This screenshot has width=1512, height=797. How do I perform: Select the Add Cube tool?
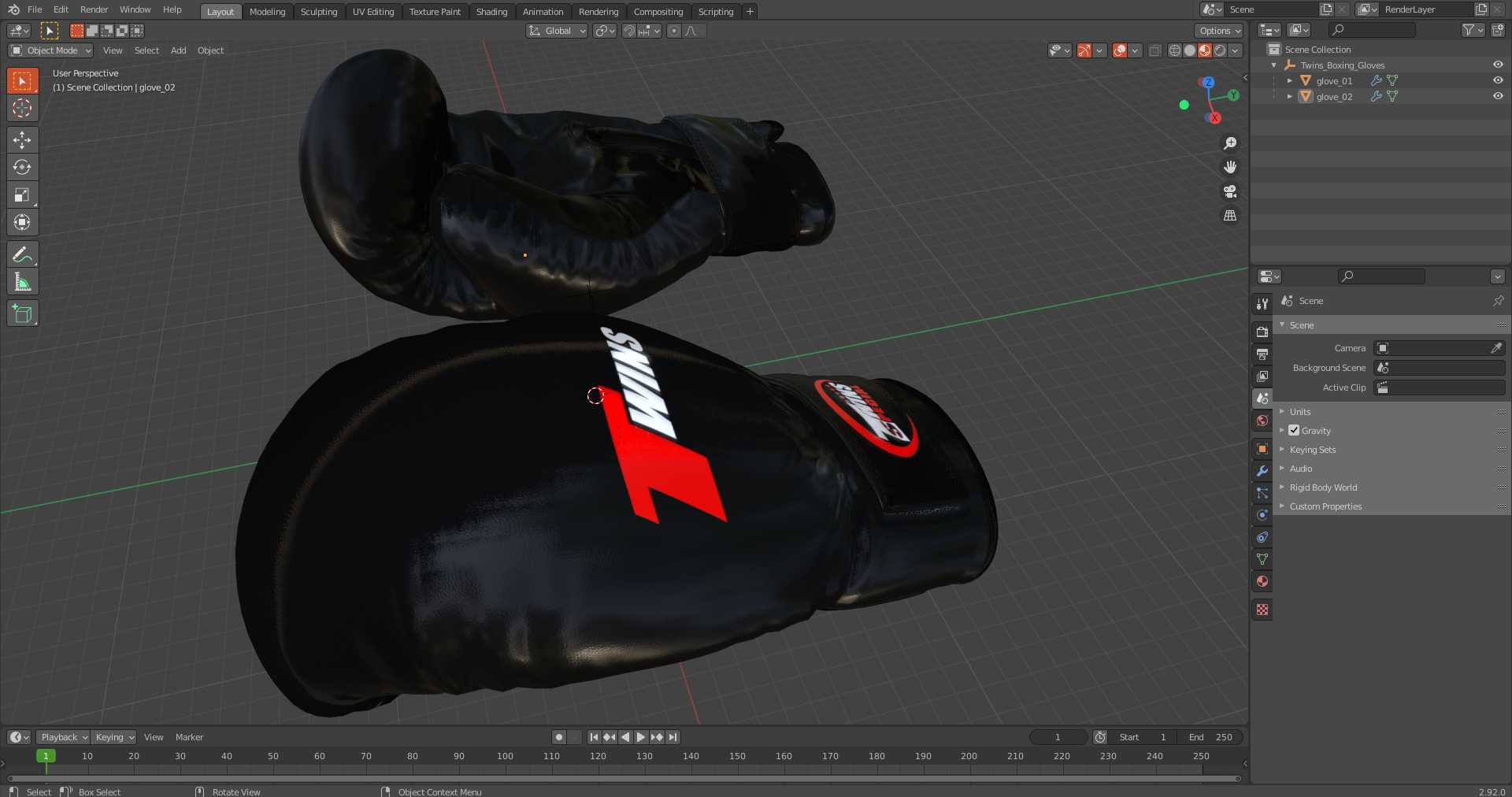click(22, 313)
